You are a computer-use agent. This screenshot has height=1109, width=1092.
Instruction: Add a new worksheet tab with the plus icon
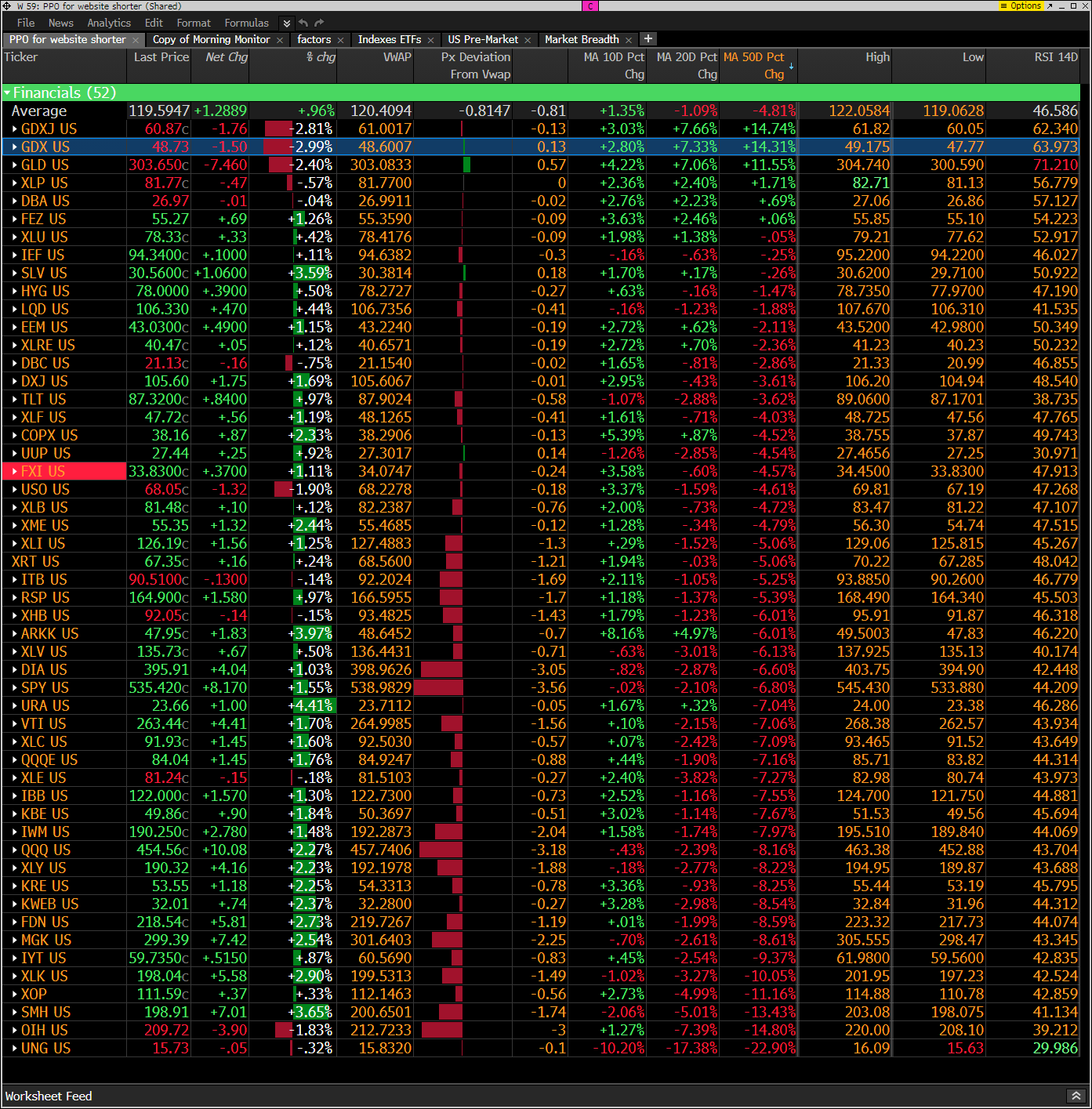(648, 38)
